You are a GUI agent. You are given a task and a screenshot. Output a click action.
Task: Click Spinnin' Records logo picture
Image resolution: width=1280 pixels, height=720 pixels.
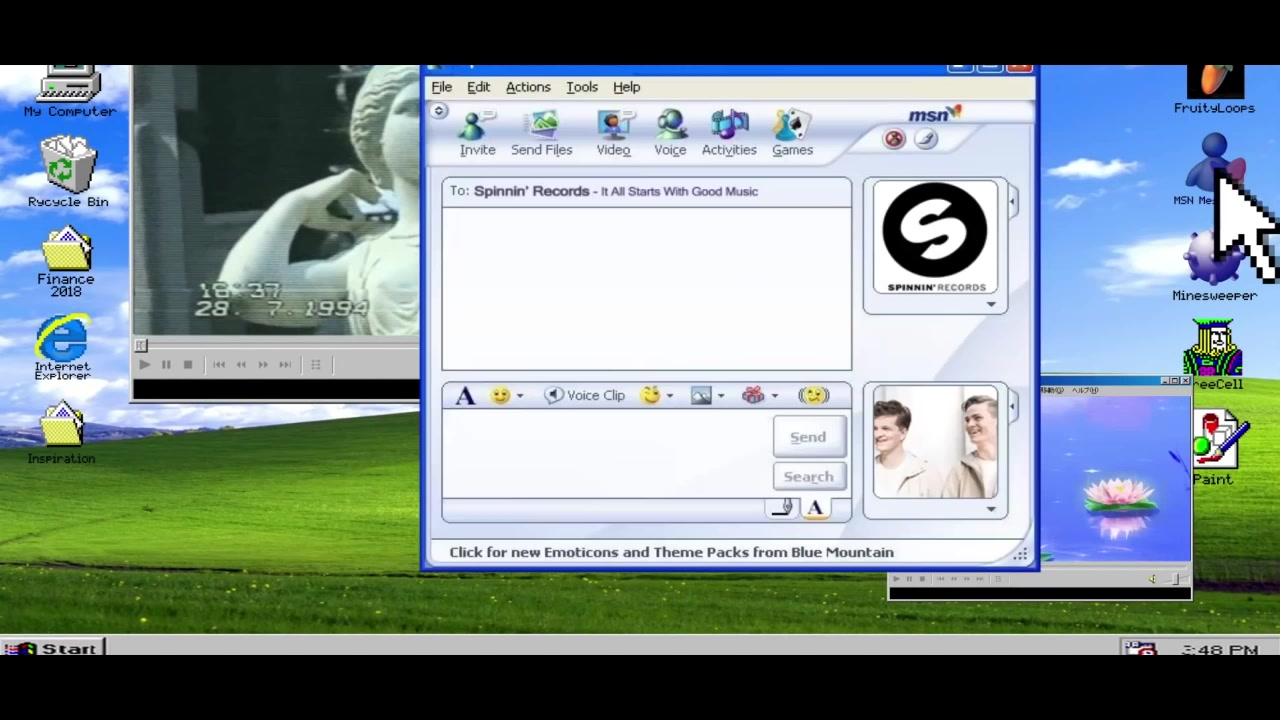coord(935,238)
